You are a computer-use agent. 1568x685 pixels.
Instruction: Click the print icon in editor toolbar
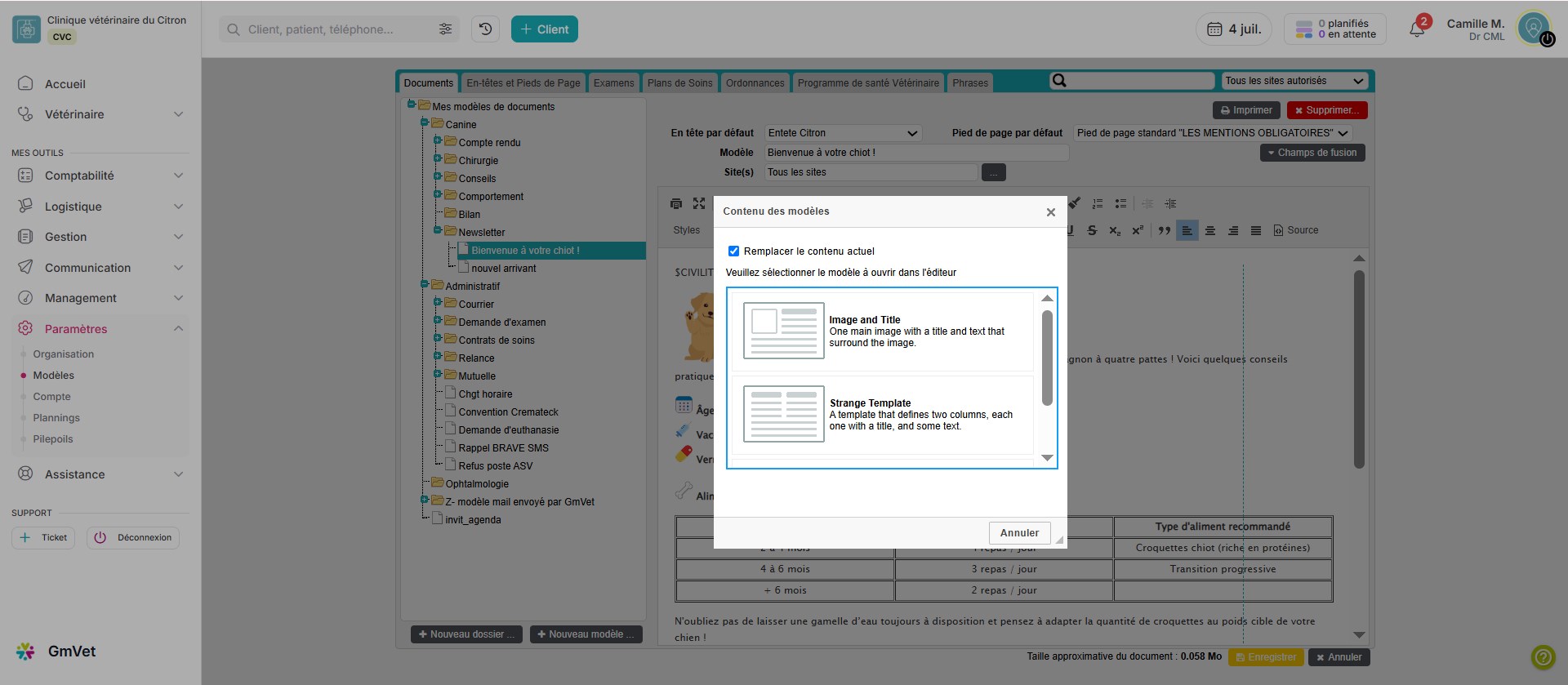coord(676,203)
